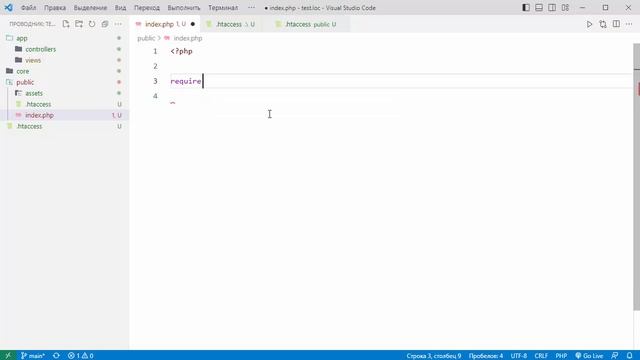Change indentation Пробелов: 4
640x360 pixels.
click(x=486, y=356)
